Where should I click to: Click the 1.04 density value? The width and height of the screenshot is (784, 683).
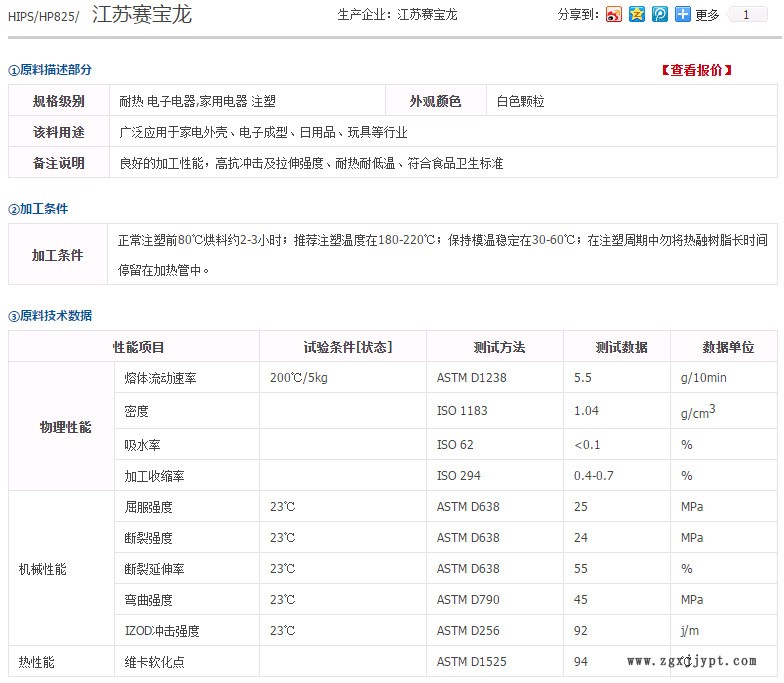coord(586,410)
